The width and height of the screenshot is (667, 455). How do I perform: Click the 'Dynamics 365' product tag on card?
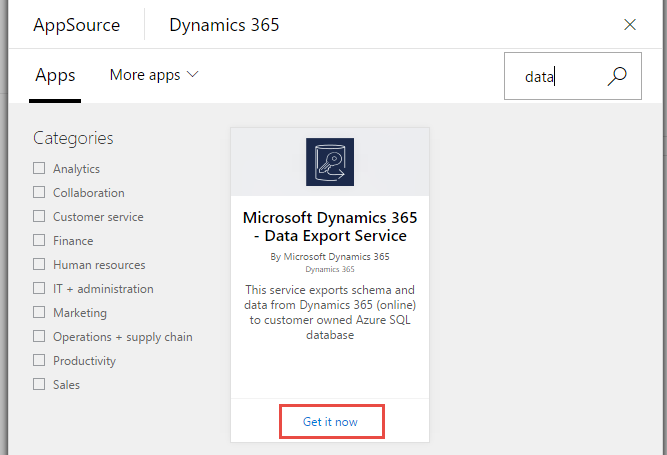click(330, 269)
